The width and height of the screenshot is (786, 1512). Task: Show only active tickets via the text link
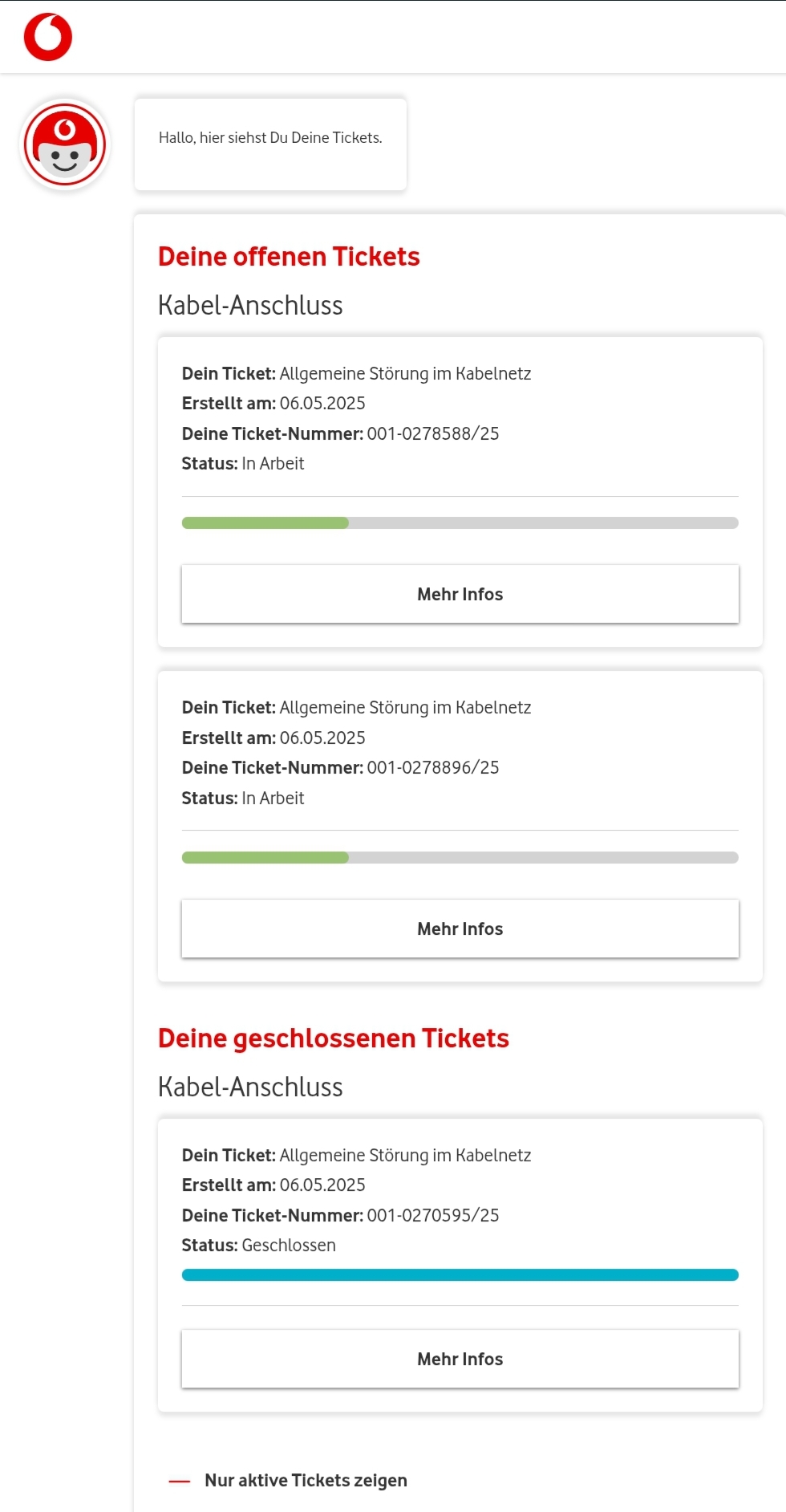click(306, 1481)
